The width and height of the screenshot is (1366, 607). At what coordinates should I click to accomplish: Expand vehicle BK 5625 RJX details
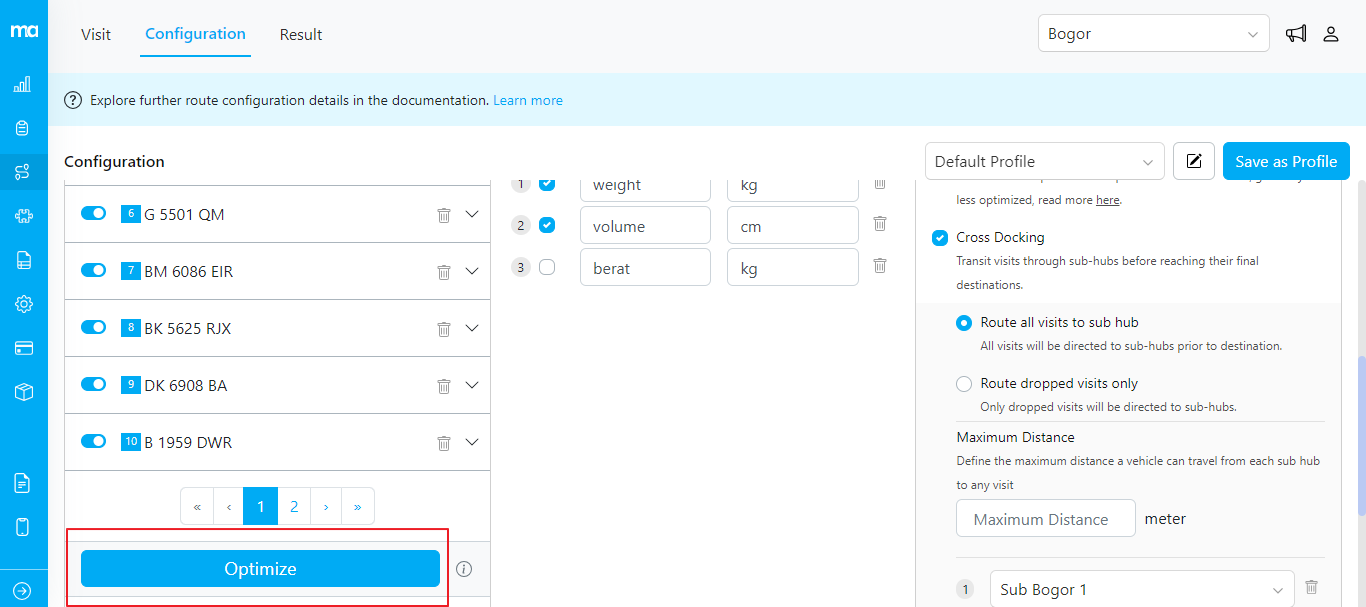(x=473, y=328)
